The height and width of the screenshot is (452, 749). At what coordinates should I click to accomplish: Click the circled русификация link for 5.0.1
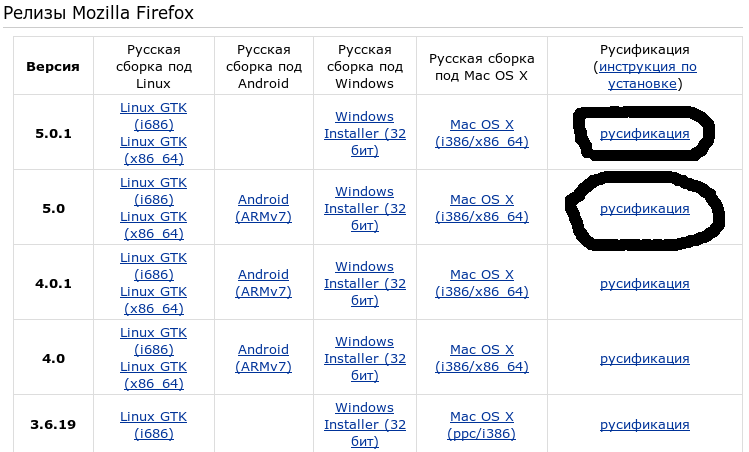pos(644,133)
